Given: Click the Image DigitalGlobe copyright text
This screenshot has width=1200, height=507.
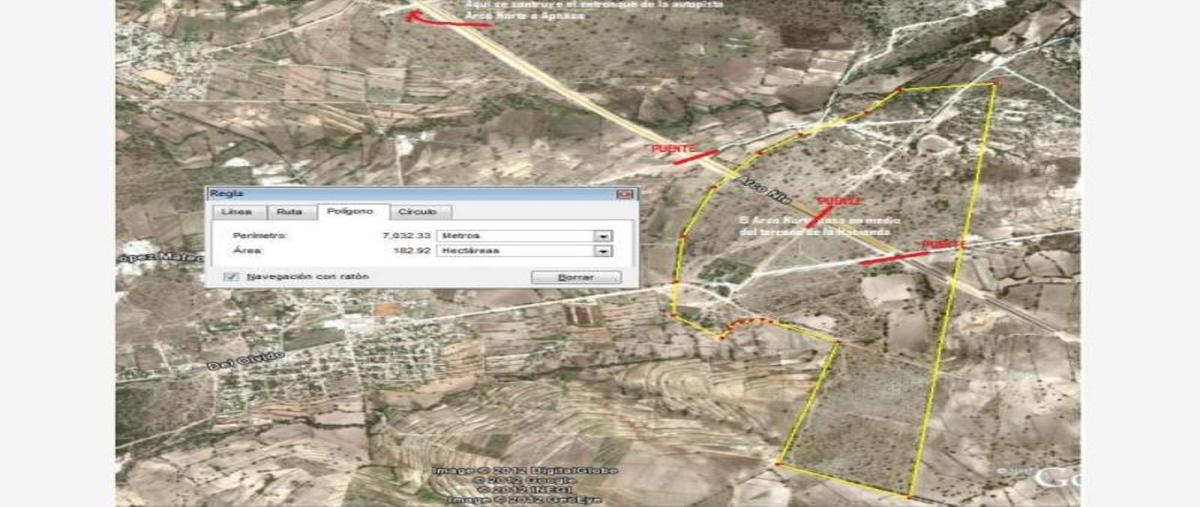Looking at the screenshot, I should pos(526,470).
